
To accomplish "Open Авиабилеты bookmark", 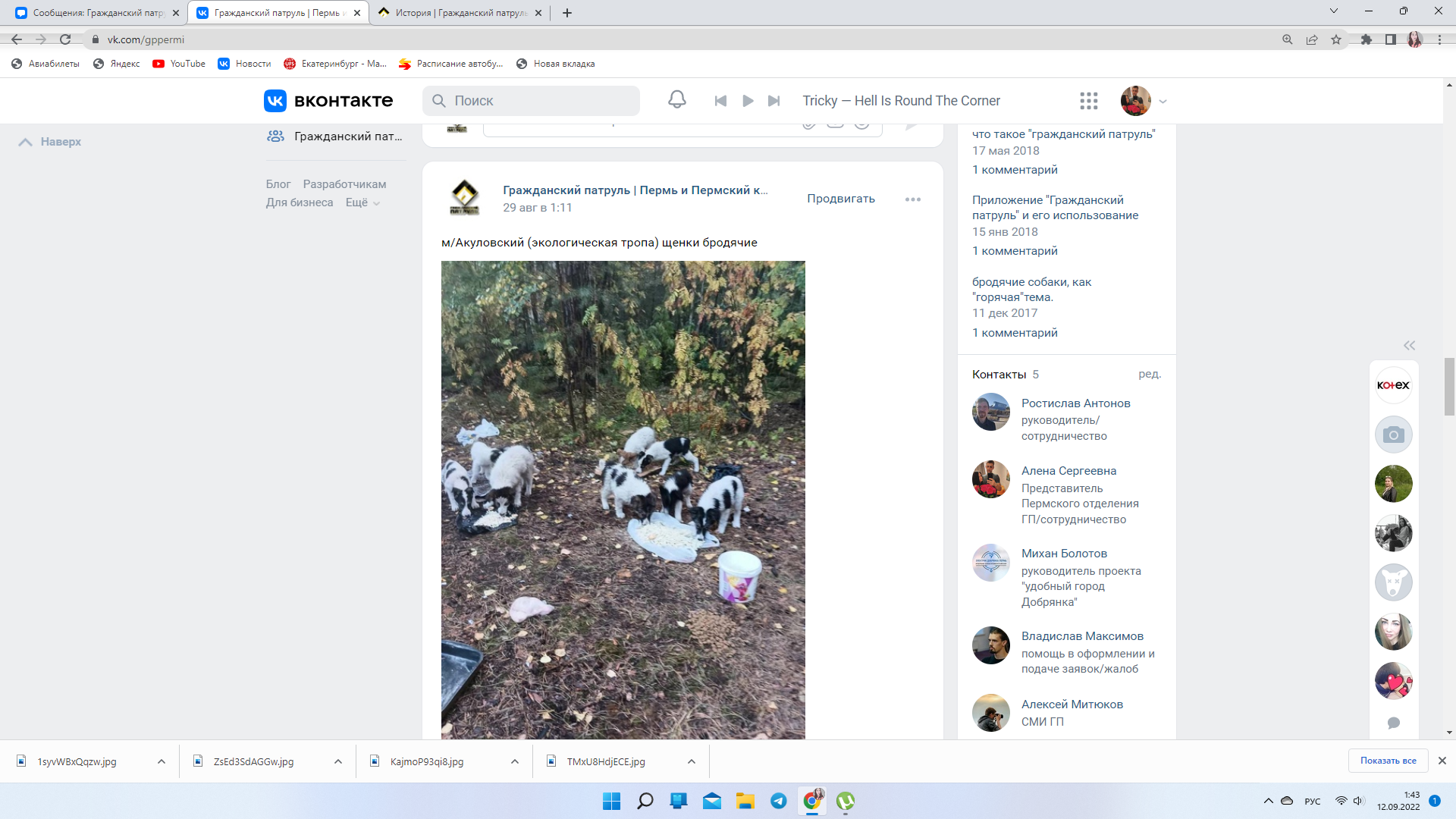I will pos(45,64).
